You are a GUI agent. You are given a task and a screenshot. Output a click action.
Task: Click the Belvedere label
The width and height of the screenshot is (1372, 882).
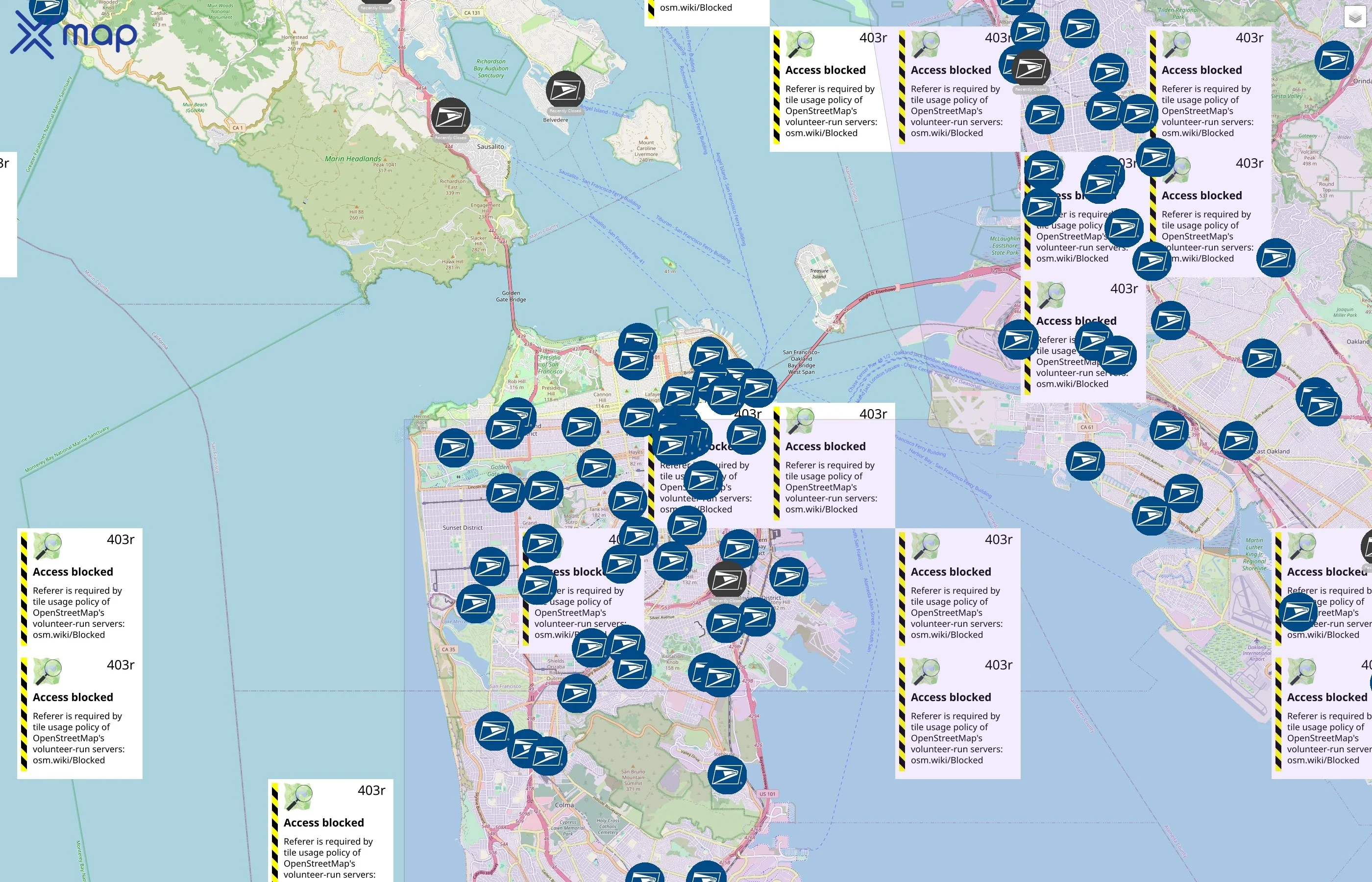556,120
